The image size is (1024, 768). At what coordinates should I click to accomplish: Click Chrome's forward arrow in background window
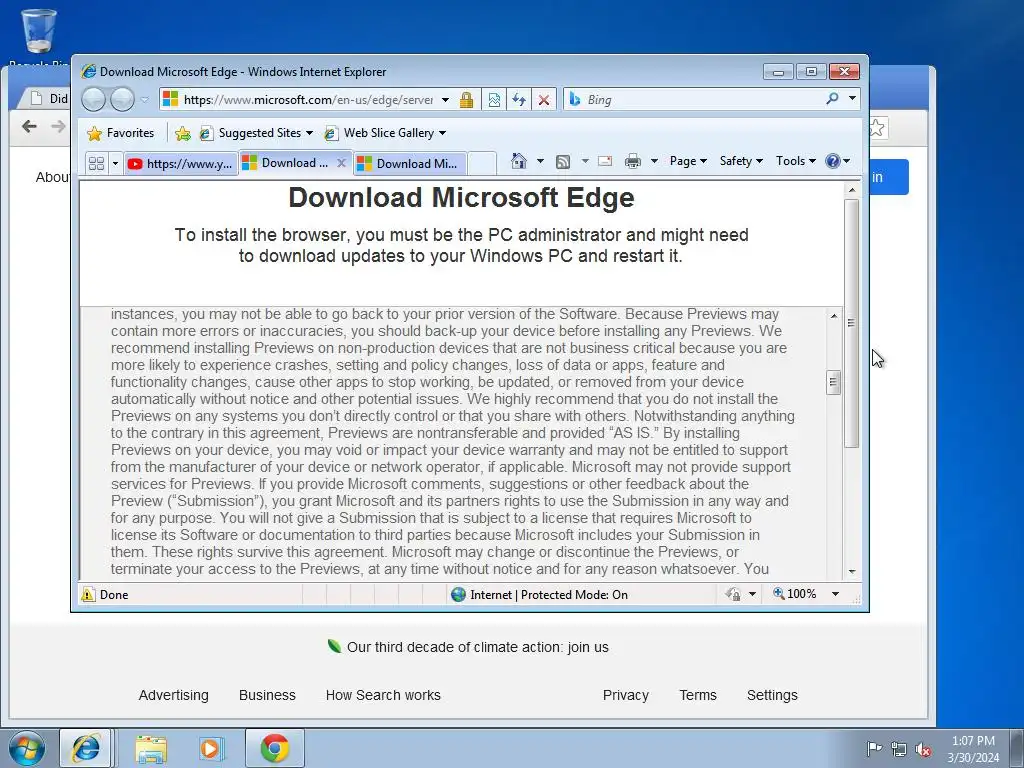click(59, 126)
